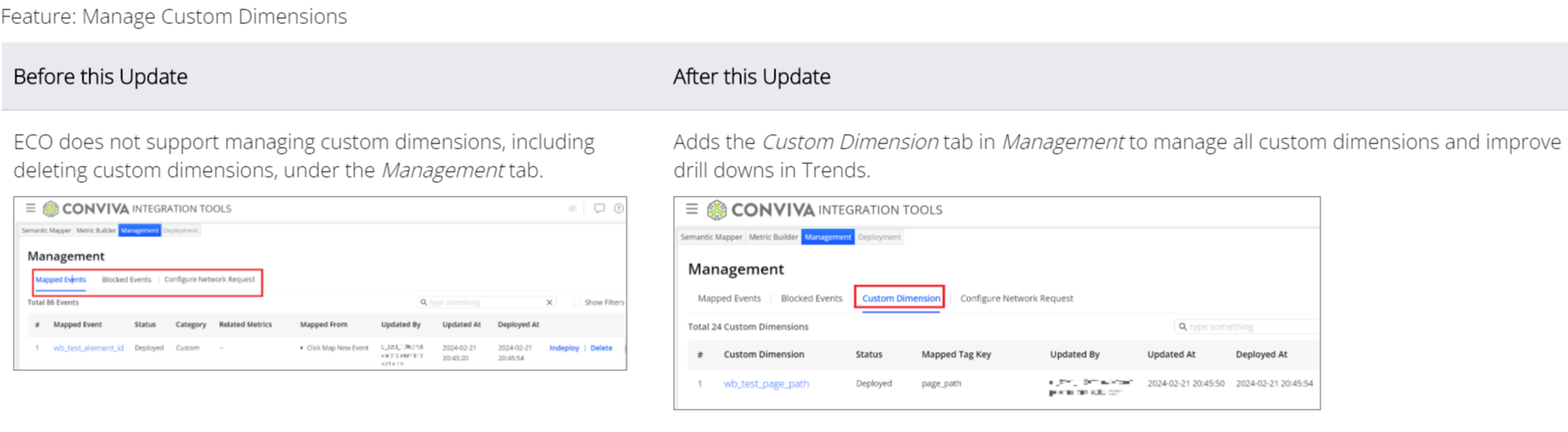
Task: Click the page_path tag key cell
Action: coord(941,384)
